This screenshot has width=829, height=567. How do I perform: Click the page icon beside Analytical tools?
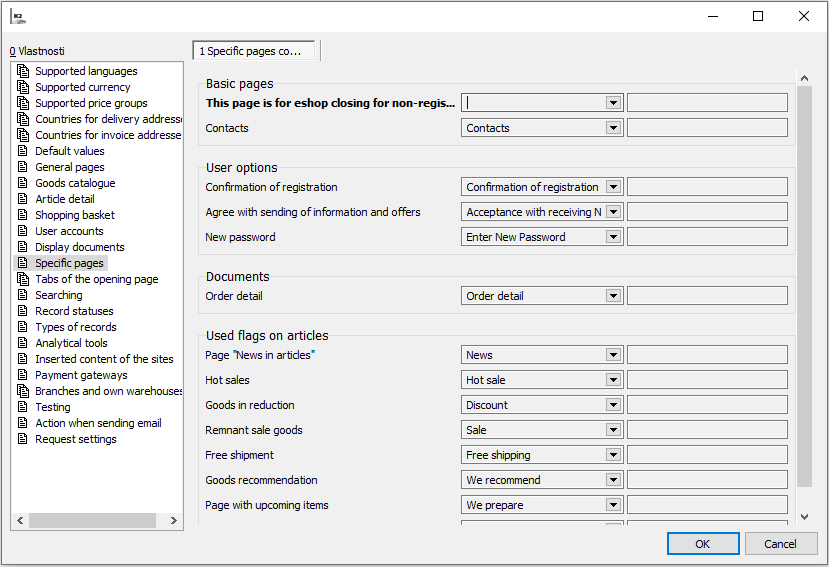22,343
